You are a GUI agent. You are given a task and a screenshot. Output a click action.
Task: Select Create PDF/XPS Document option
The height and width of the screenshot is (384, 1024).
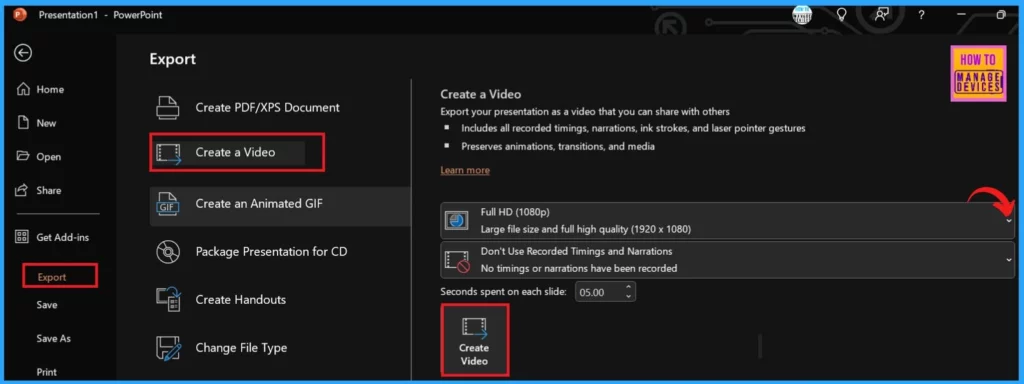click(280, 108)
